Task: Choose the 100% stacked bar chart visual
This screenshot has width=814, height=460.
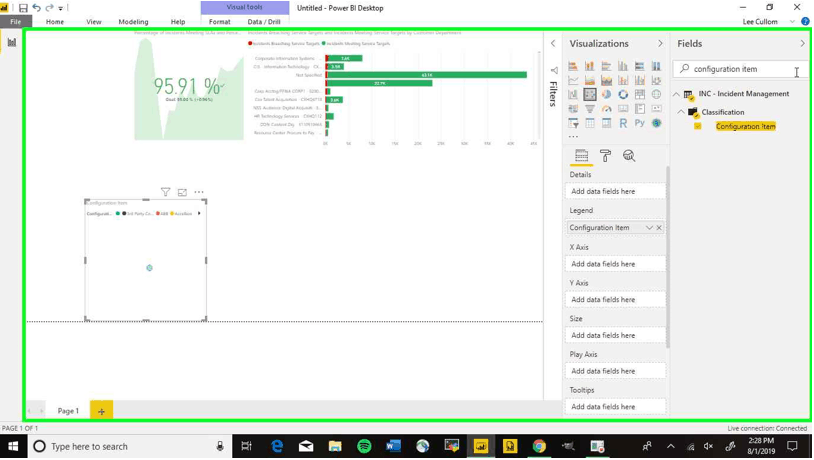Action: point(640,66)
